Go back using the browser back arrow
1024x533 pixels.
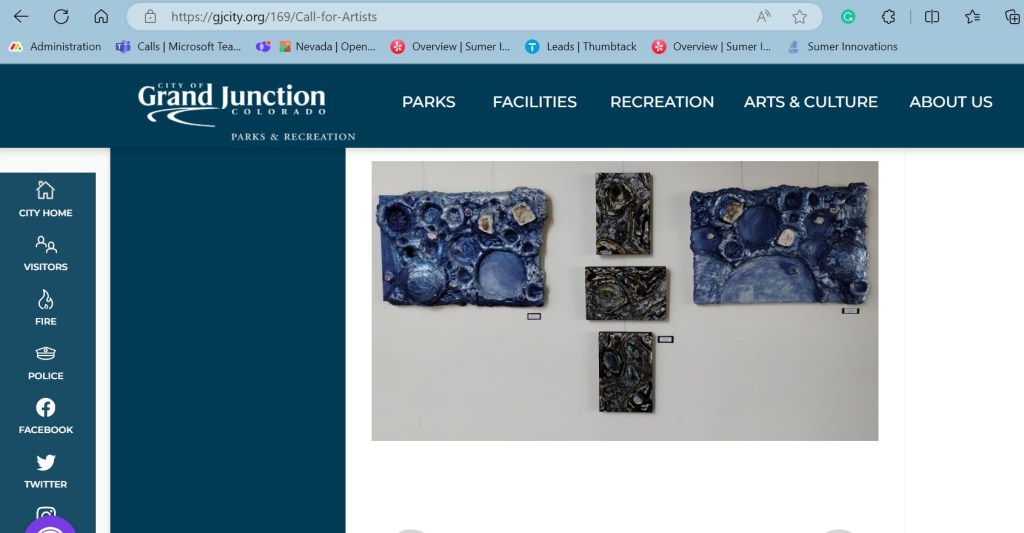21,16
